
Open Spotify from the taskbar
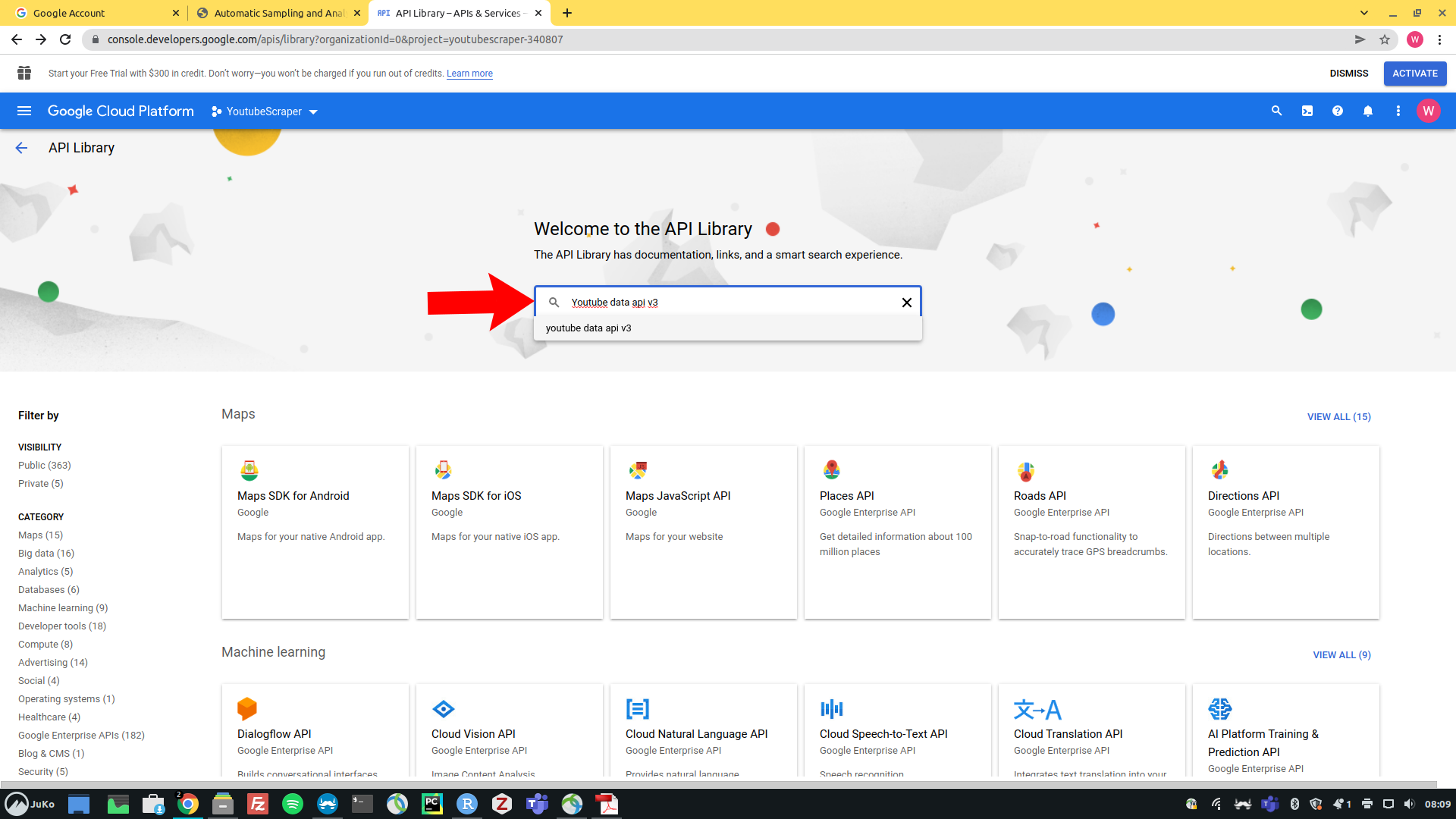pos(293,804)
